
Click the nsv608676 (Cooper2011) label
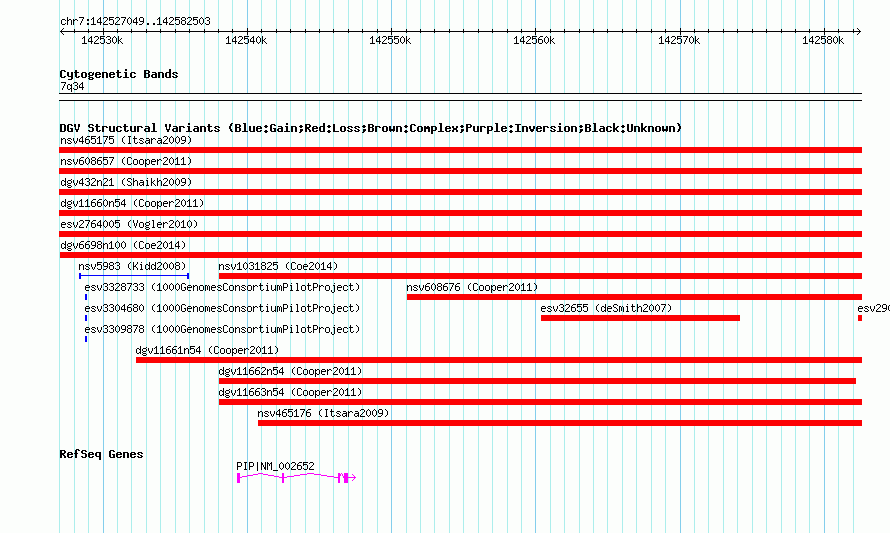point(472,287)
